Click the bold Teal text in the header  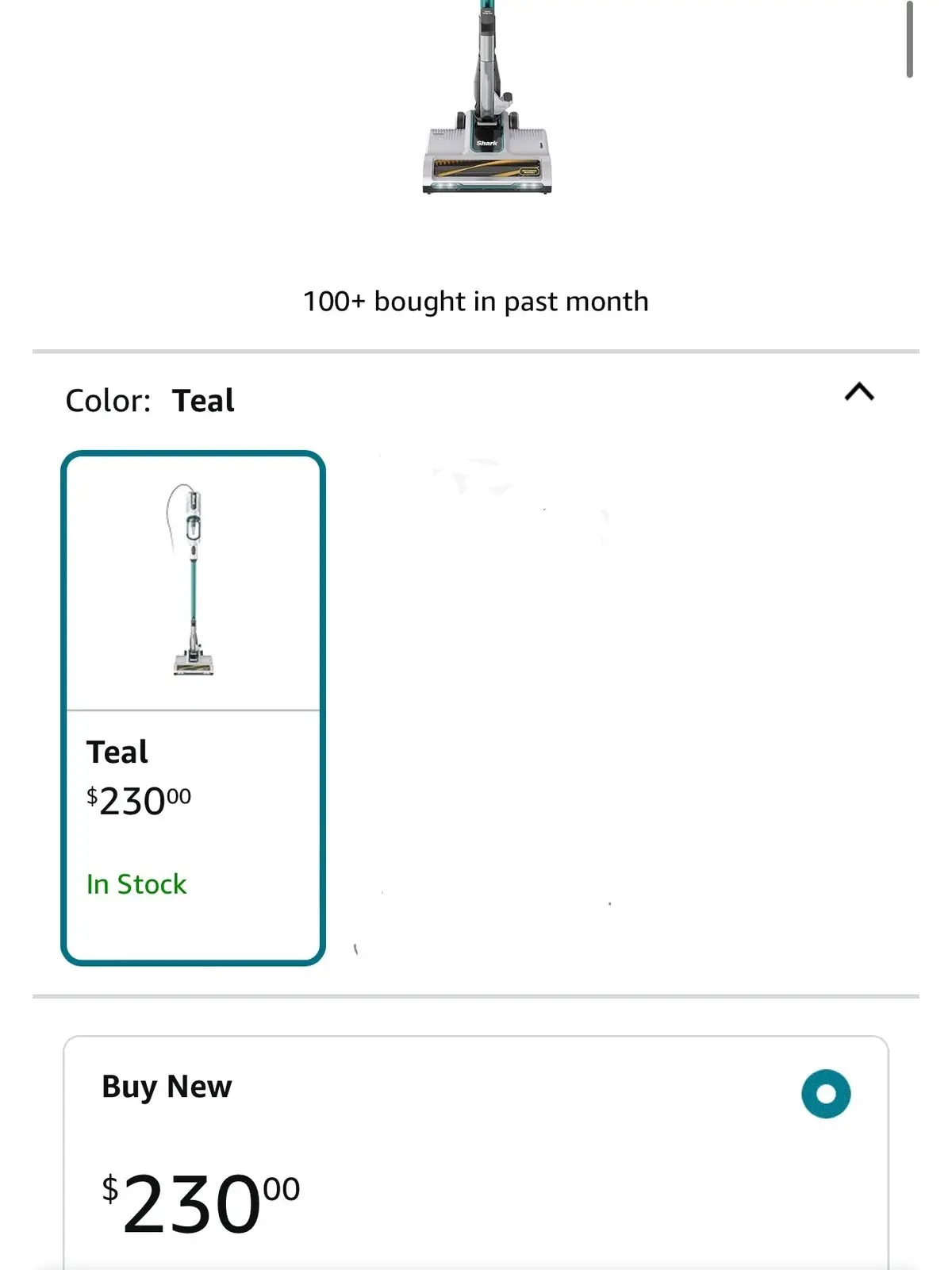[205, 399]
